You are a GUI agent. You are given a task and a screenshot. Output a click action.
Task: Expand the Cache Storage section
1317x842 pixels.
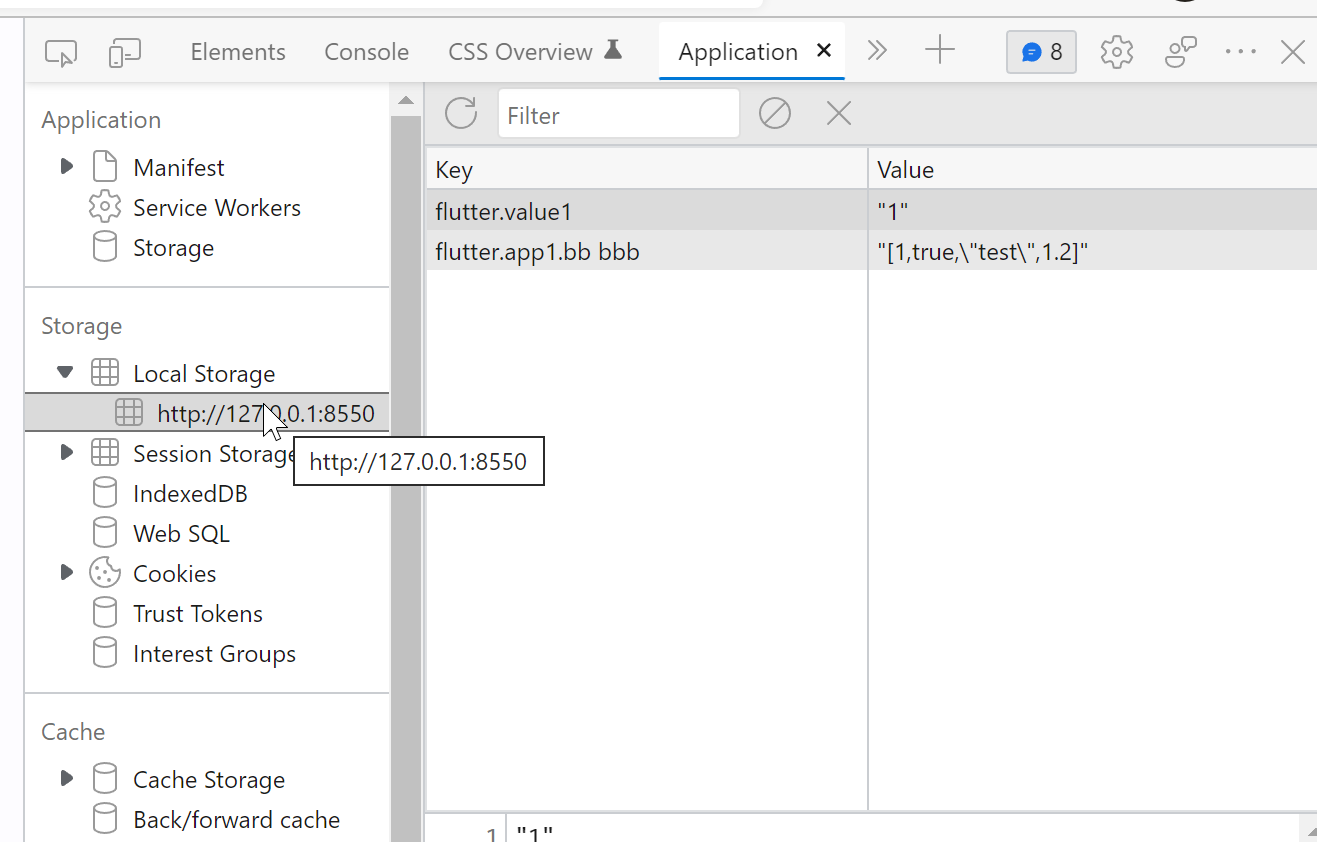click(65, 778)
